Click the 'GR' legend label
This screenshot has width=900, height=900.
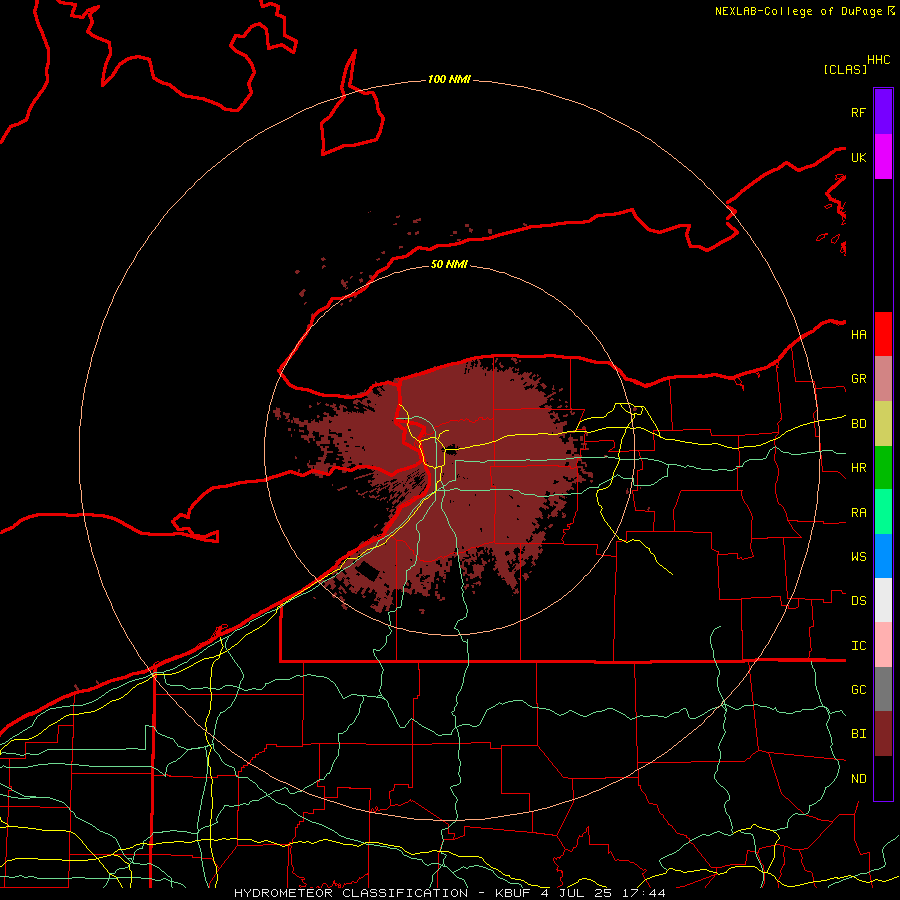(x=858, y=379)
